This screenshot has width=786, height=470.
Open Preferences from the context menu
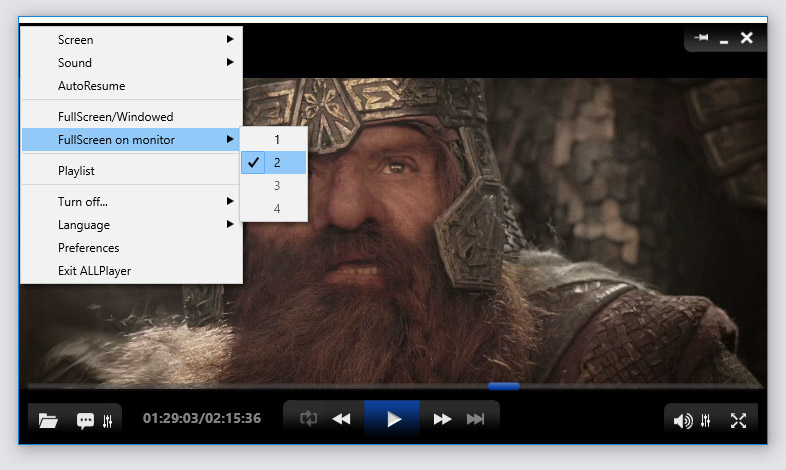point(89,248)
